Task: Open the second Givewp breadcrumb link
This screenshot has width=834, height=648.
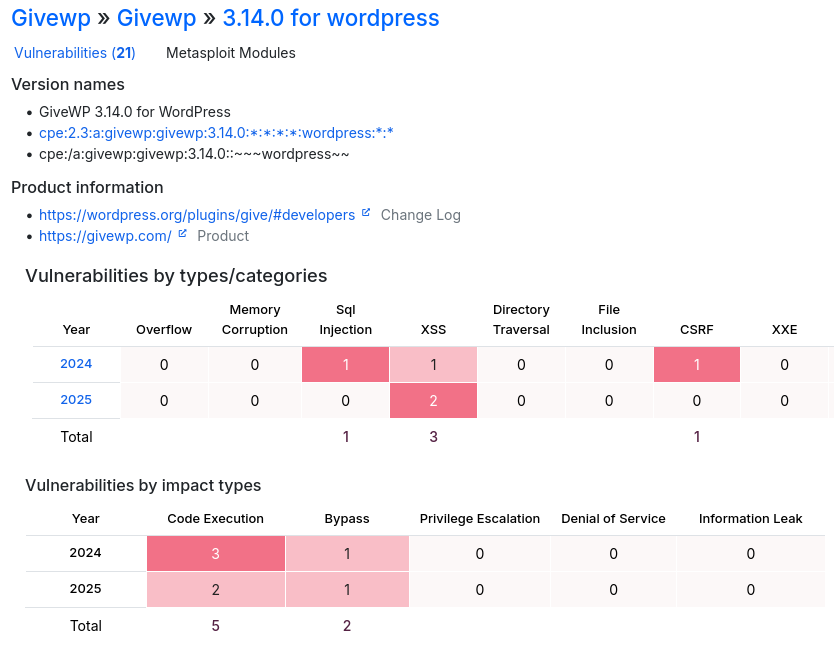Action: (156, 18)
